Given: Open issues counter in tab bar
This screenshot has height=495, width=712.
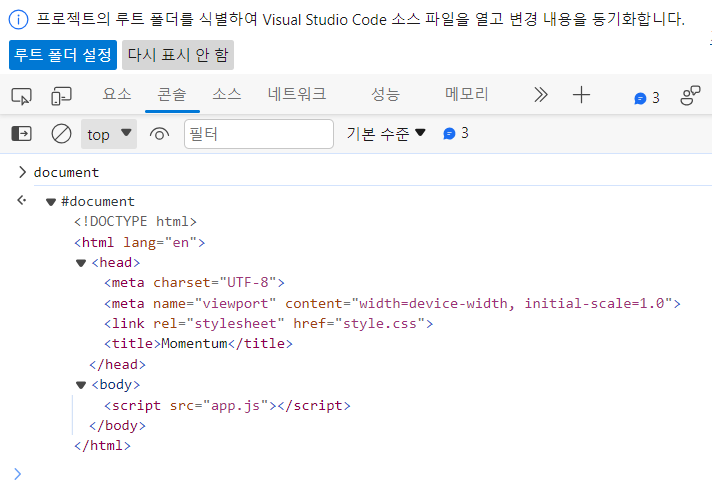Looking at the screenshot, I should (647, 98).
